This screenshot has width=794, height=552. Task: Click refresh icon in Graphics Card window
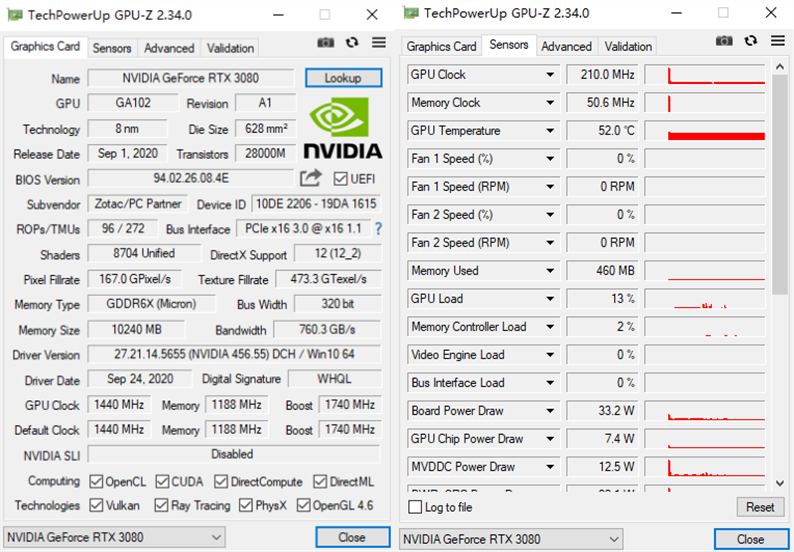(352, 43)
